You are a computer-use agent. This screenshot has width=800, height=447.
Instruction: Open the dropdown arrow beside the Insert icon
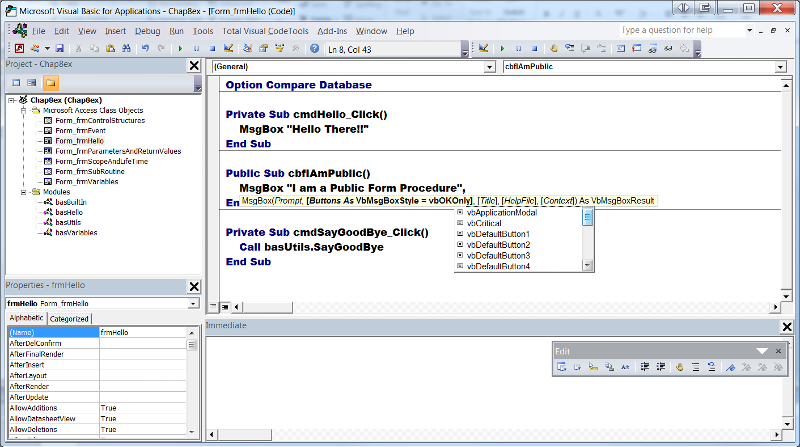[47, 49]
